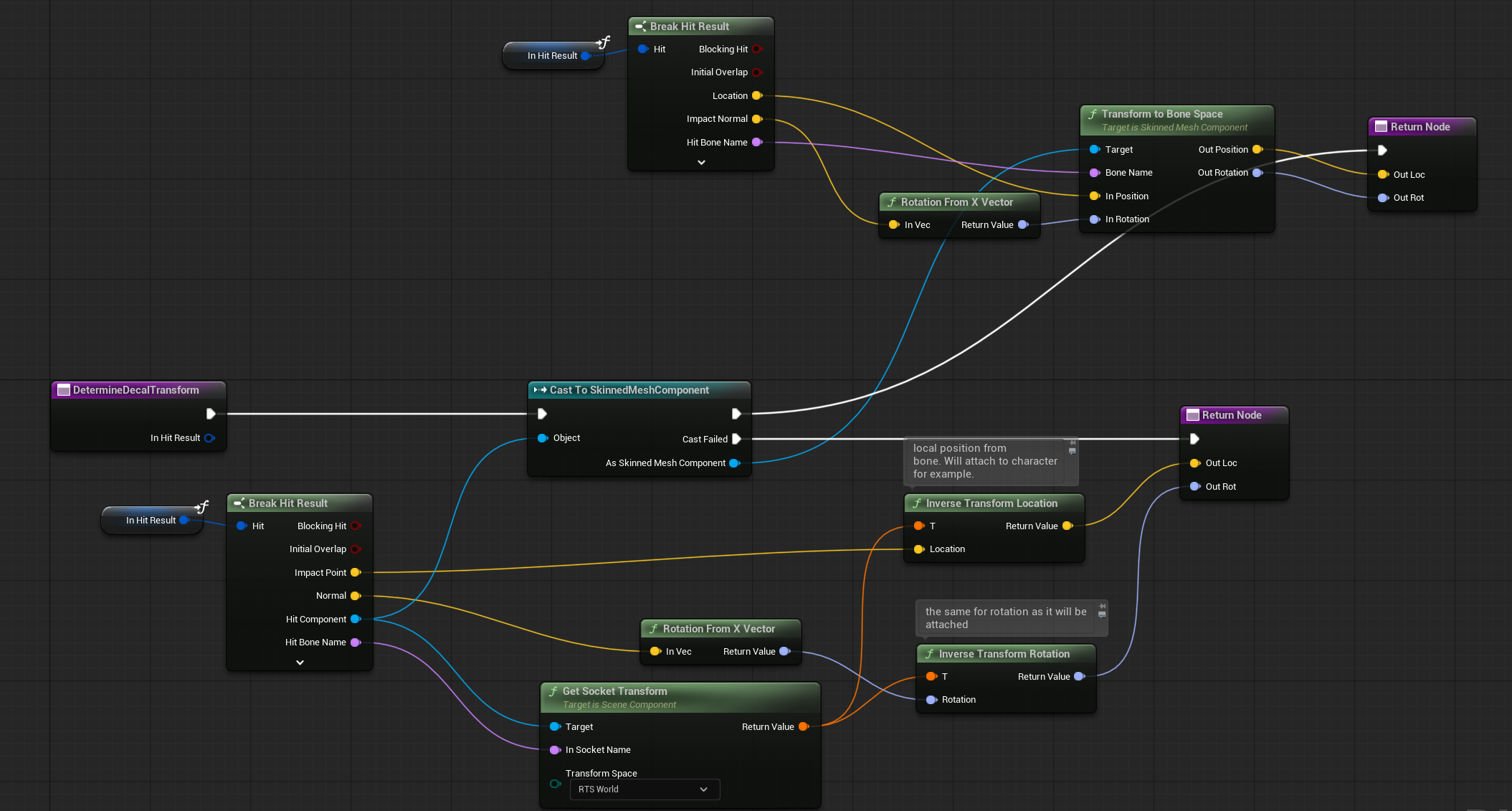Select the Inverse Transform Rotation node header
1512x811 pixels.
point(1004,654)
